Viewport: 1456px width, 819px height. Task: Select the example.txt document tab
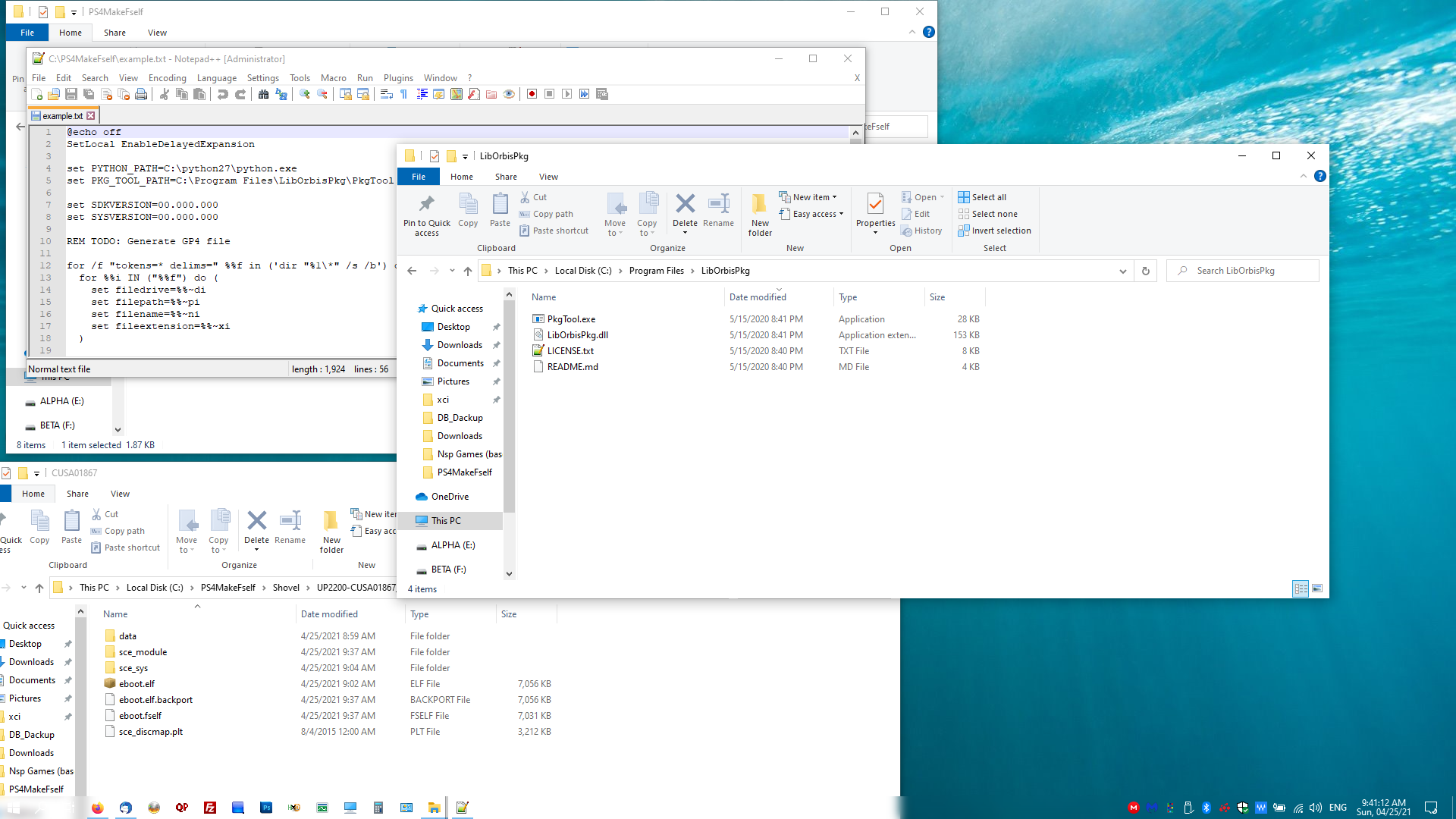64,116
